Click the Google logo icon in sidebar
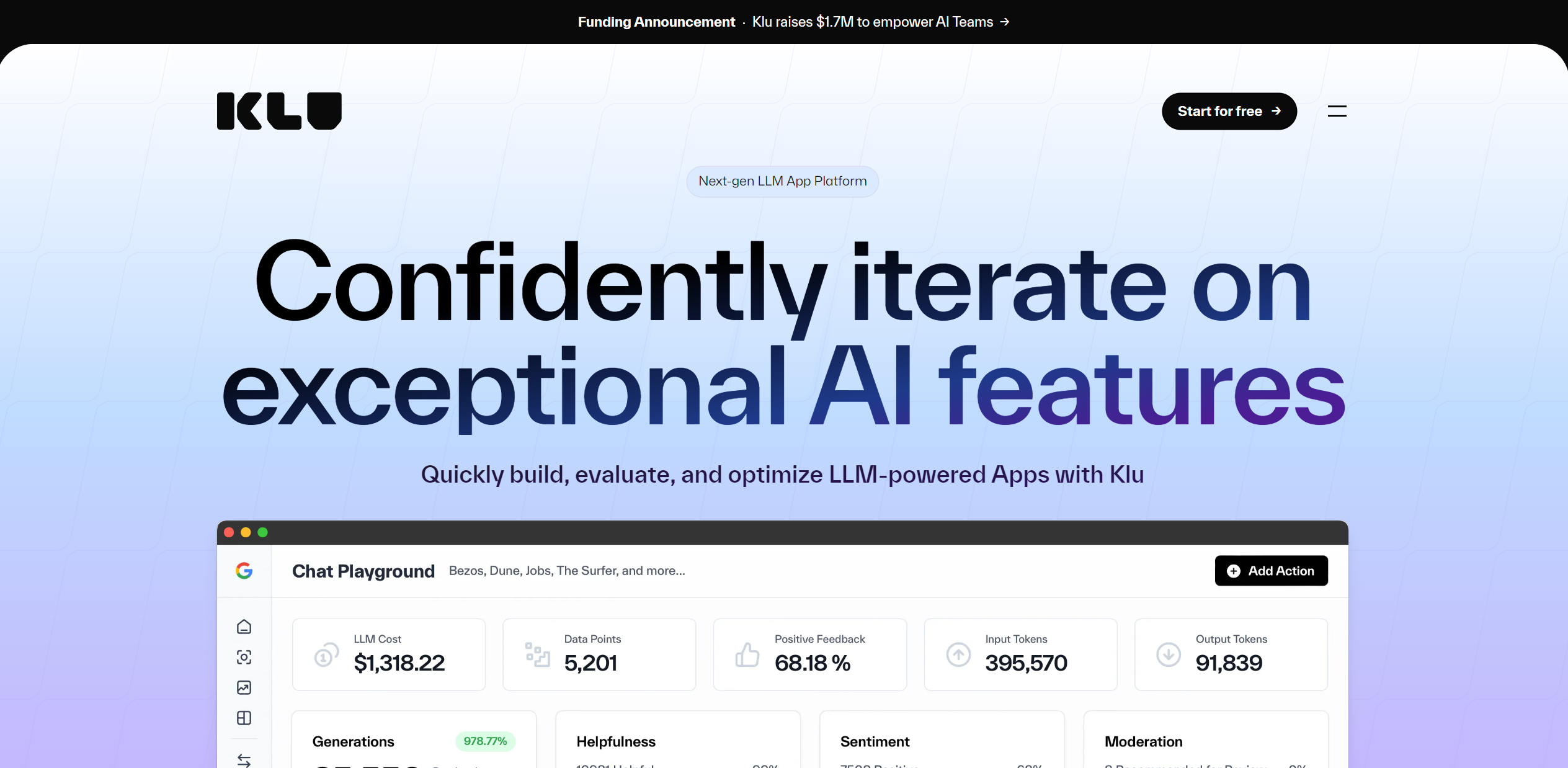The image size is (1568, 768). point(244,571)
